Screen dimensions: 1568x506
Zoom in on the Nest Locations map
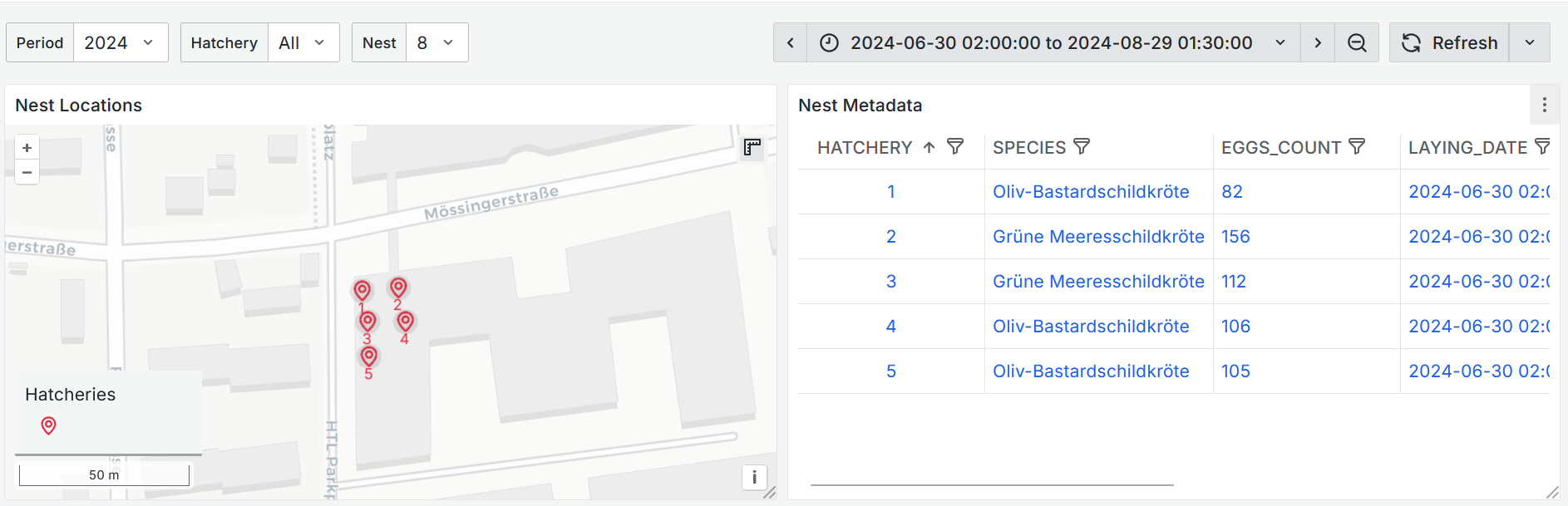[x=27, y=148]
